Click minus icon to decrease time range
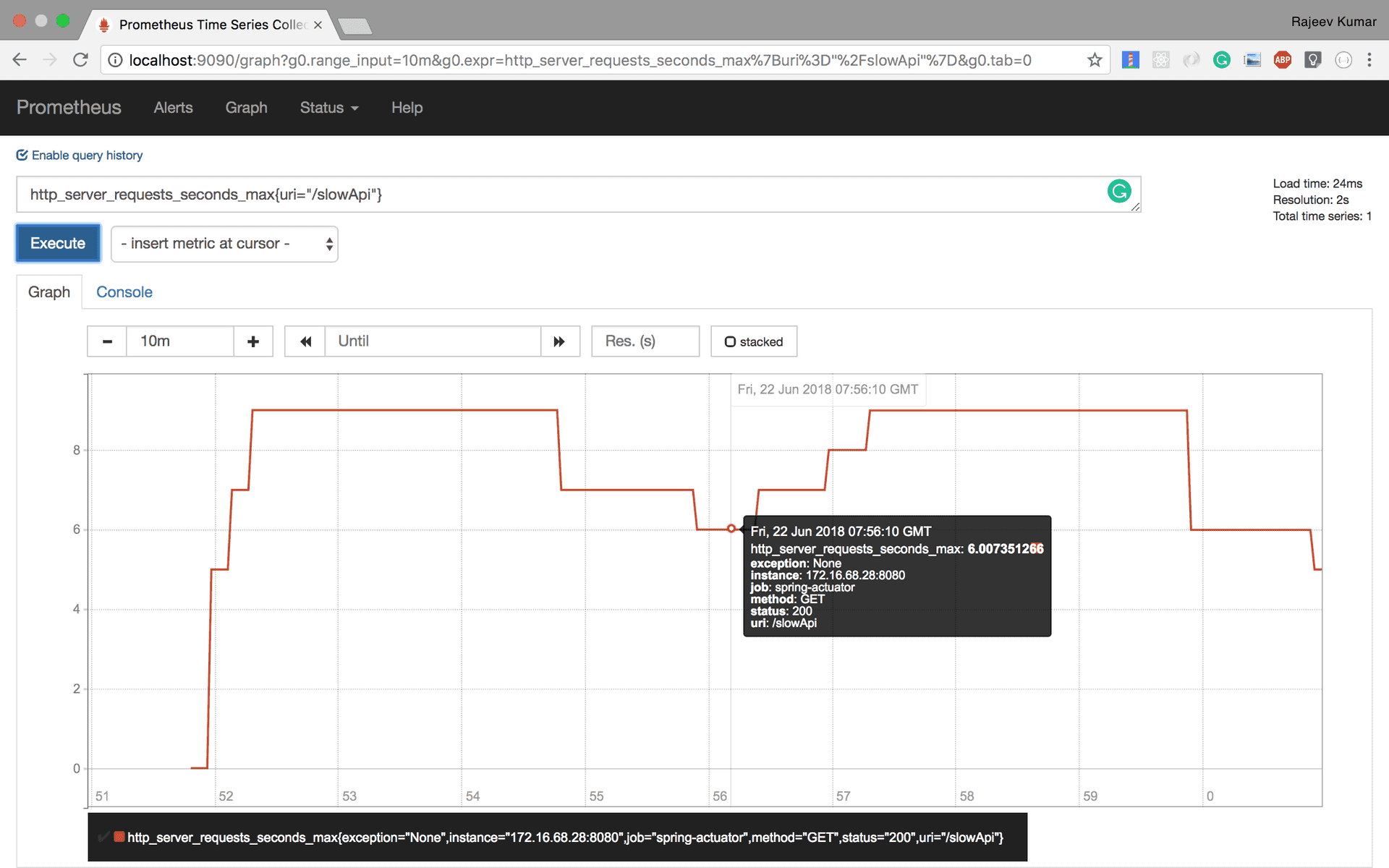Image resolution: width=1389 pixels, height=868 pixels. 107,341
